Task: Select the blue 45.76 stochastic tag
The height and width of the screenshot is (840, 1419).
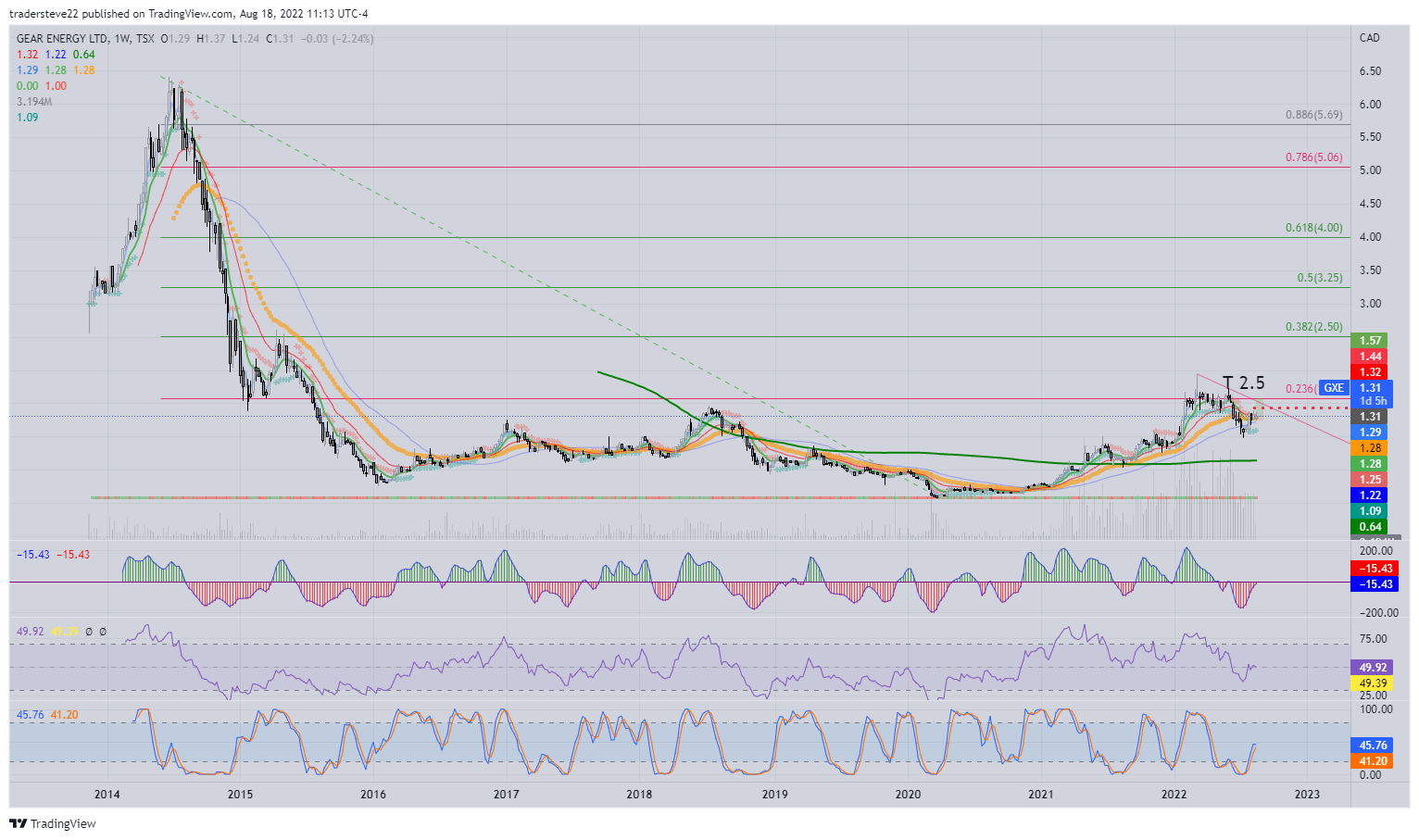Action: 1372,746
